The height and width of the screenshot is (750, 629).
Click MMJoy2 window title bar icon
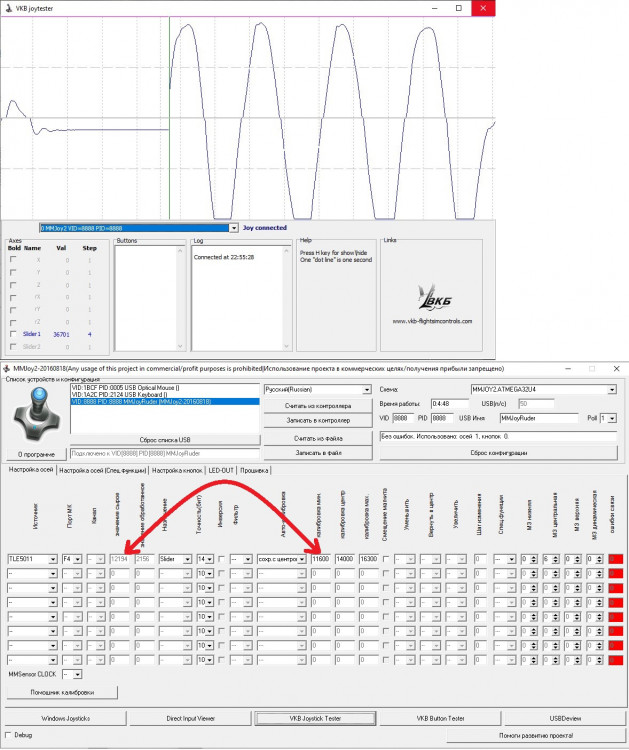tap(6, 369)
